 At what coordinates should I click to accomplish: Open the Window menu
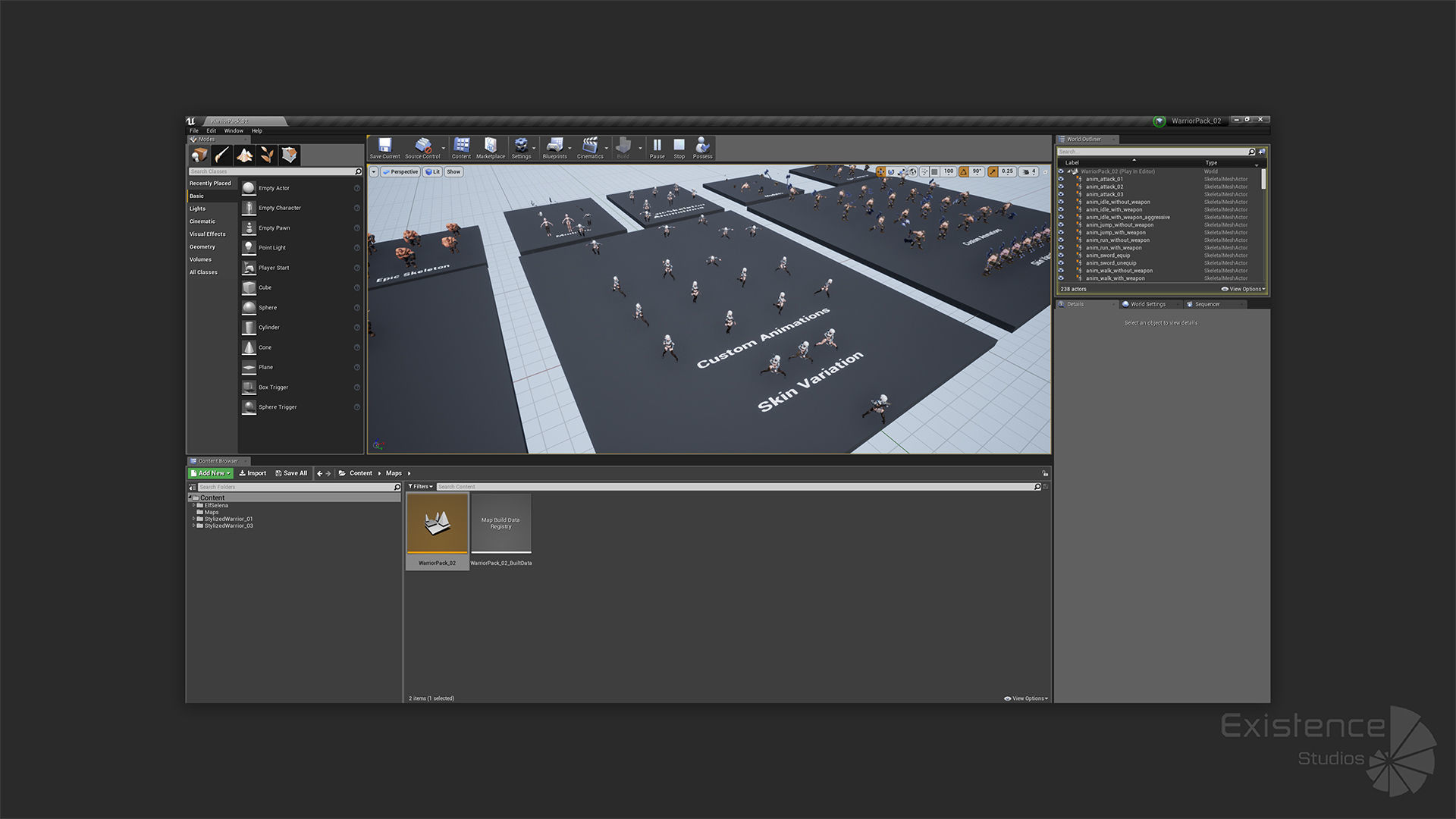[234, 131]
